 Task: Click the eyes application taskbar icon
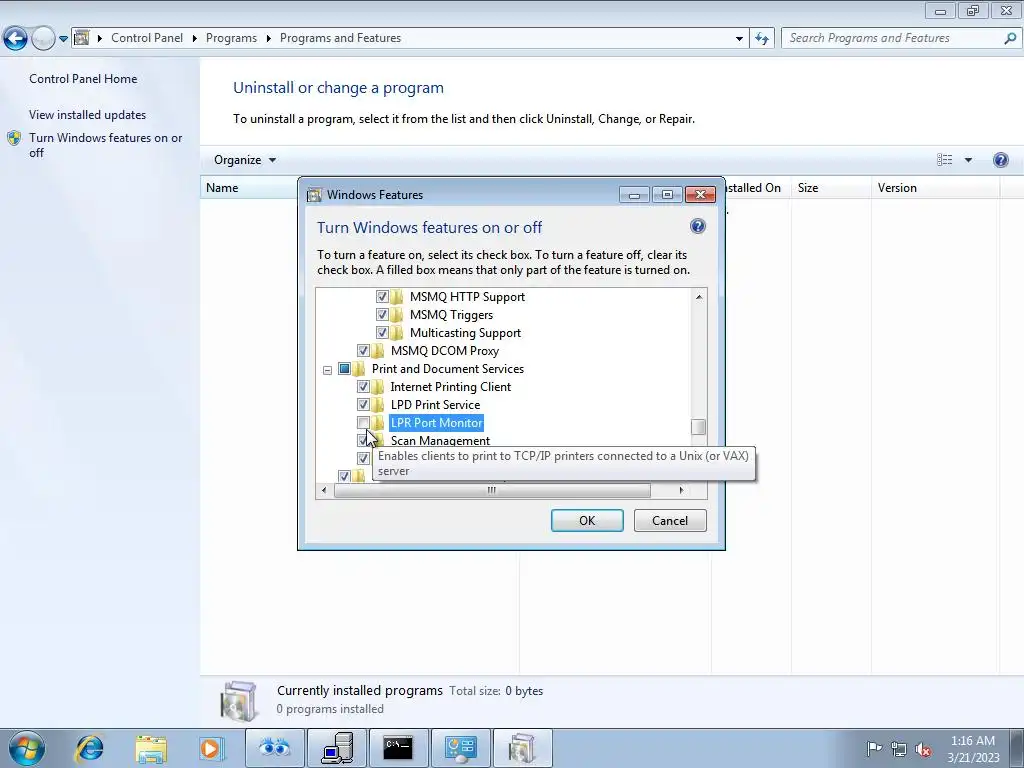point(274,748)
